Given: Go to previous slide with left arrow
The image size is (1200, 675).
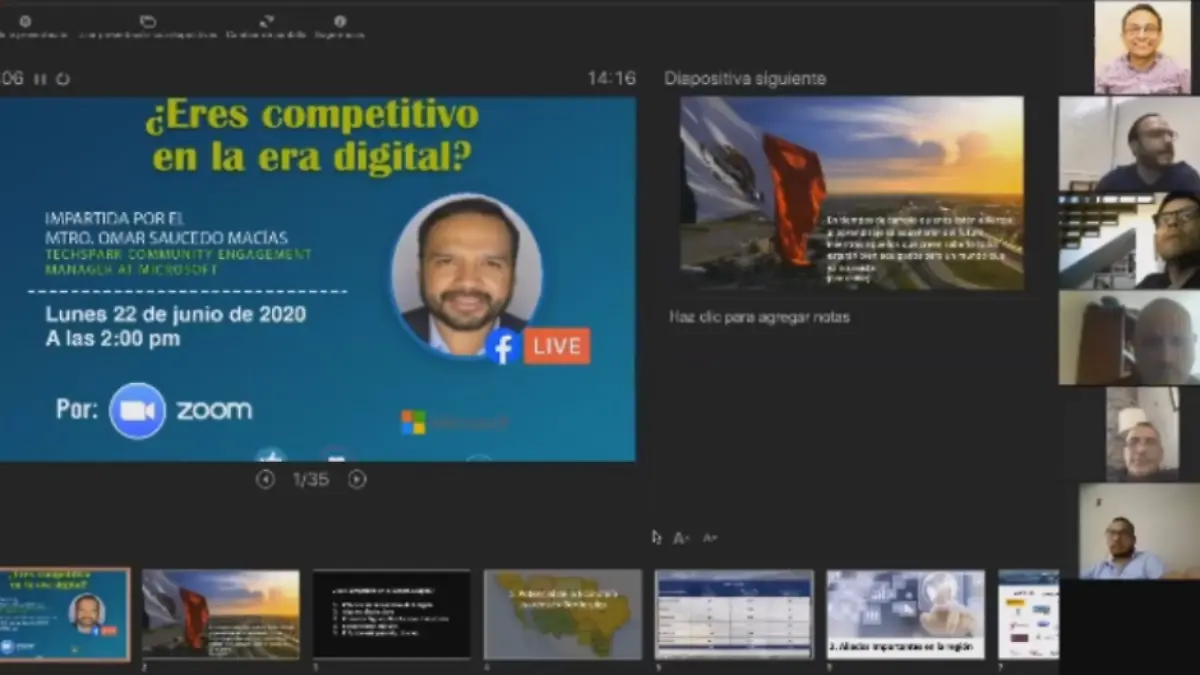Looking at the screenshot, I should point(265,480).
